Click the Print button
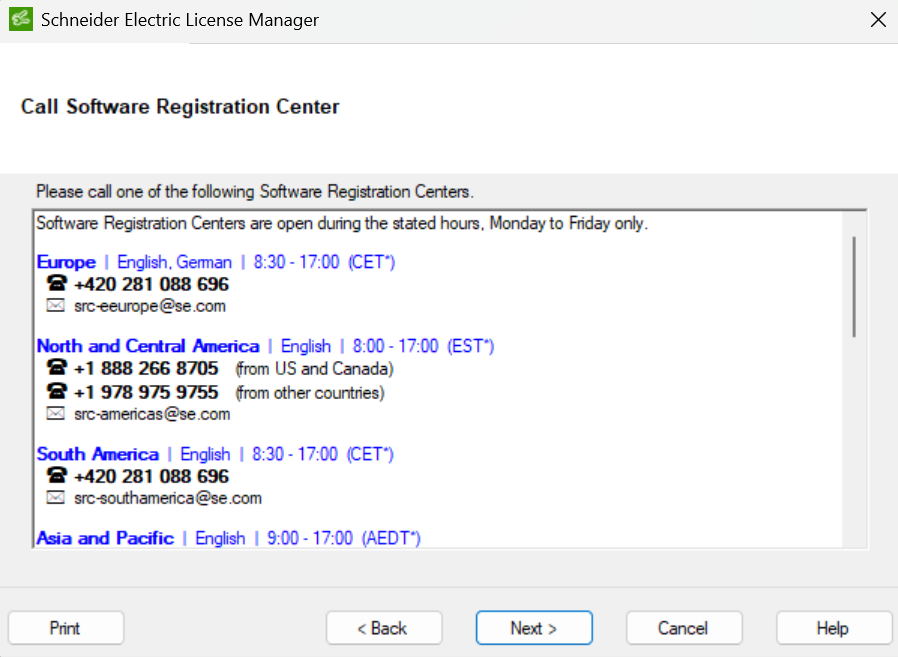 [x=66, y=628]
